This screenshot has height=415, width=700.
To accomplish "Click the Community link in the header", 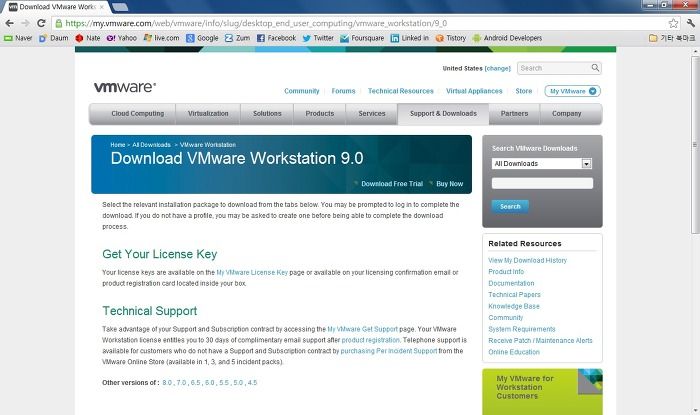I will [x=302, y=91].
